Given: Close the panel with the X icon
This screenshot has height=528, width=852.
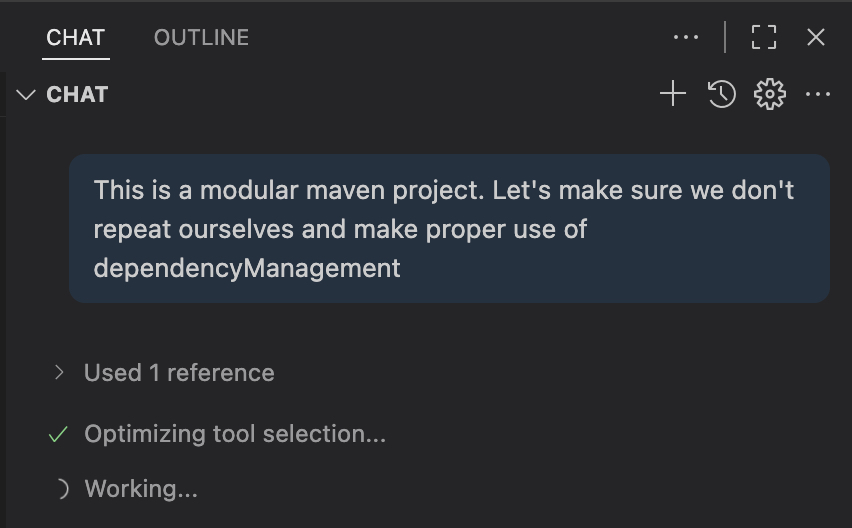Looking at the screenshot, I should tap(816, 38).
